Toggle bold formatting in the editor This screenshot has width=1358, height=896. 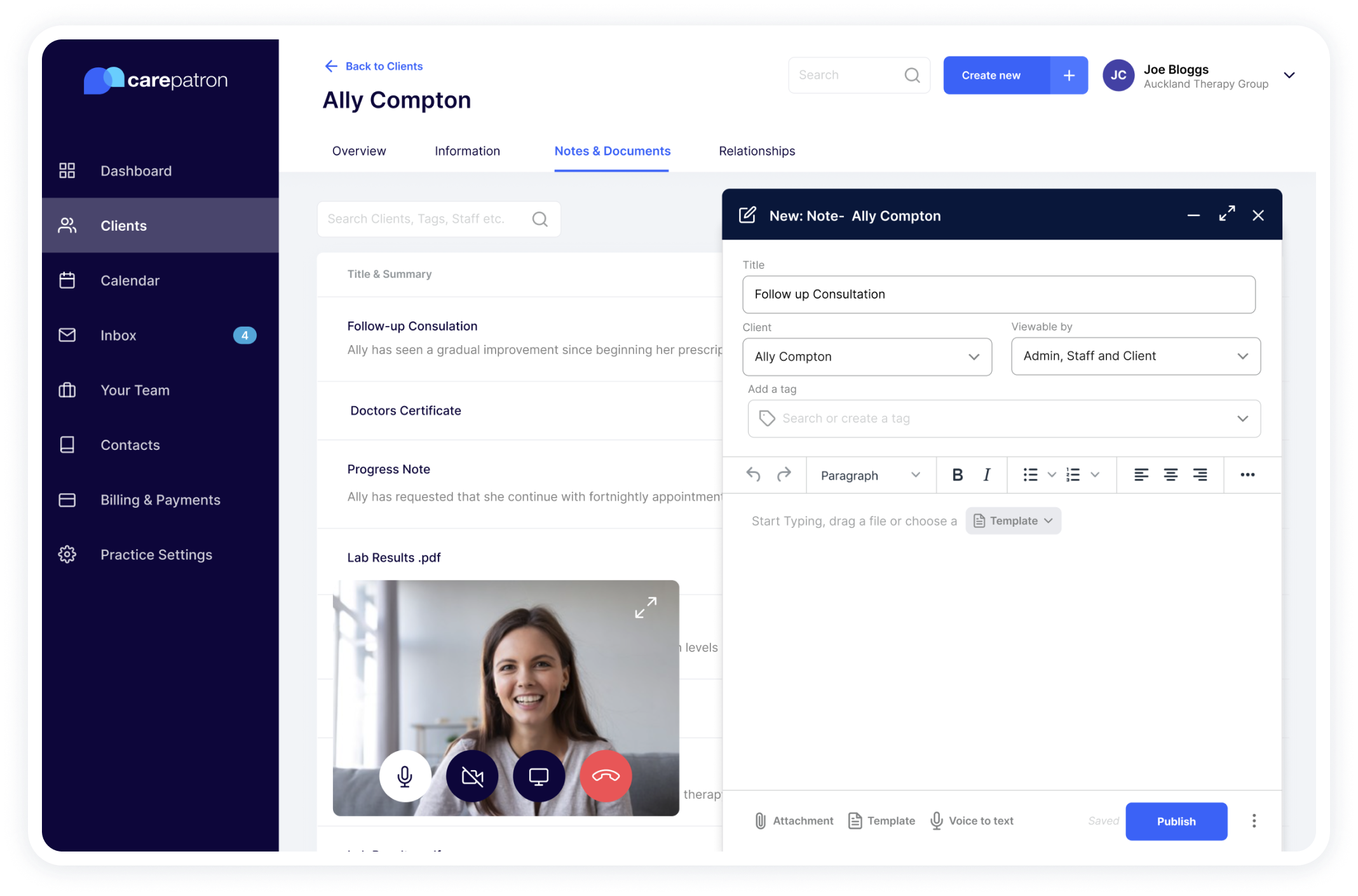pos(957,475)
